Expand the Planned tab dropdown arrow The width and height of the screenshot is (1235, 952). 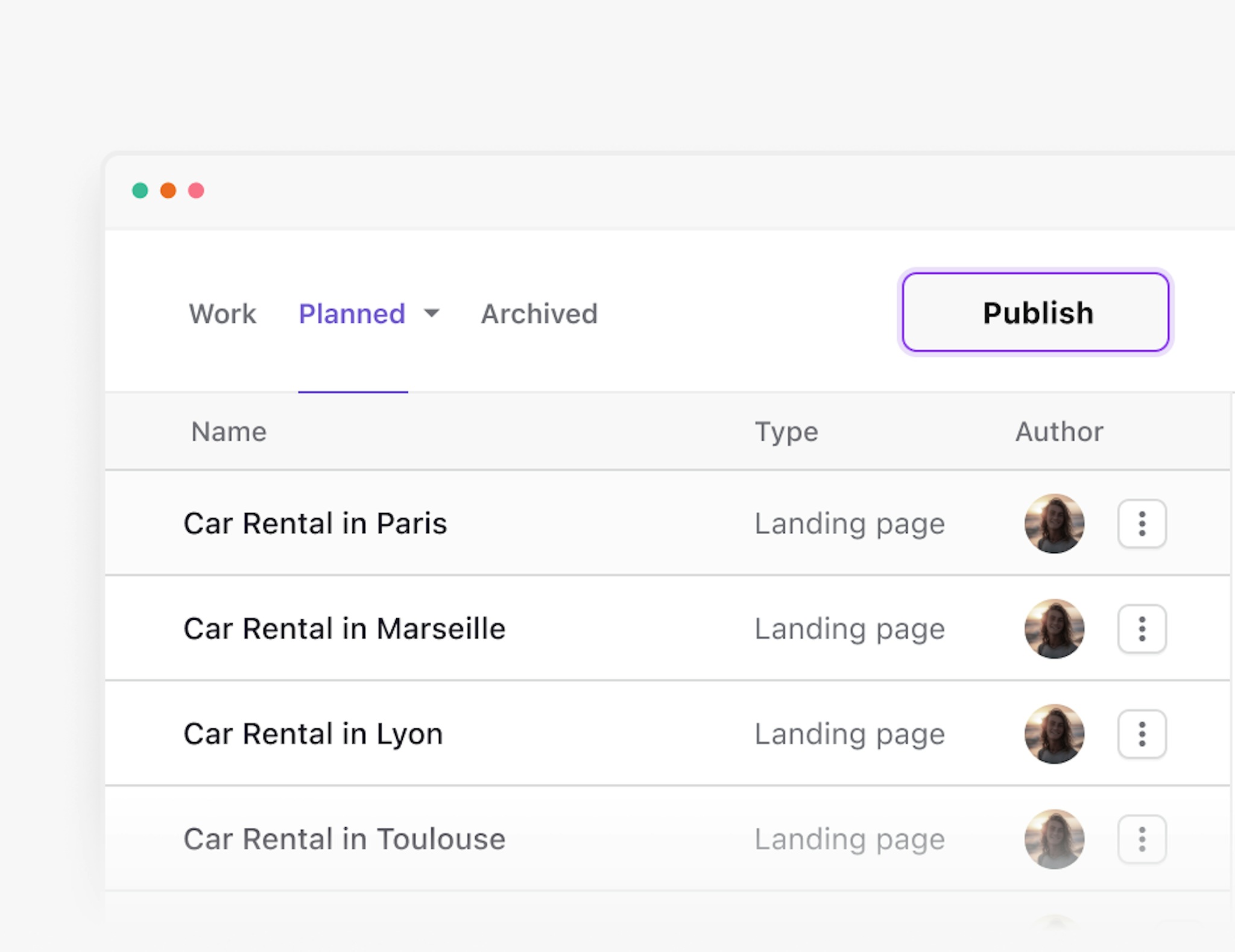[432, 313]
